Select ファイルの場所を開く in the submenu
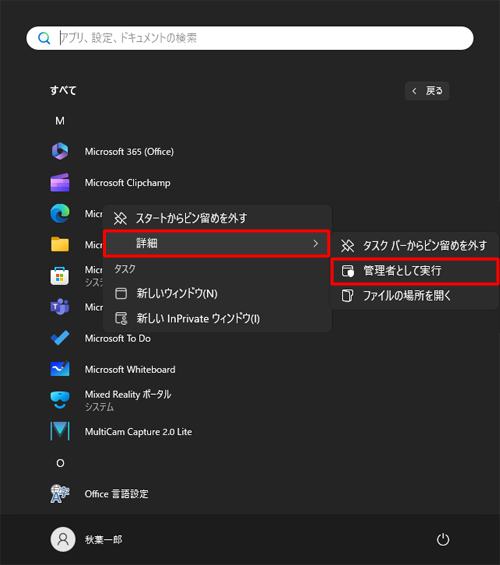 (415, 296)
